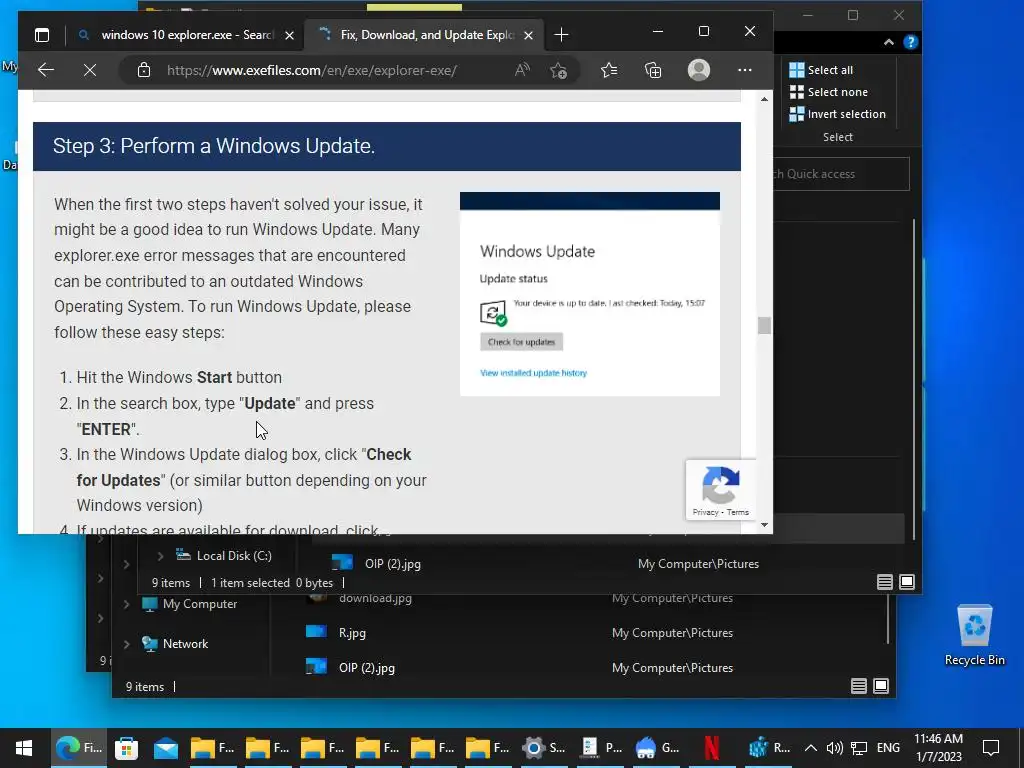Viewport: 1024px width, 768px height.
Task: Stop loading the exefiles.com page
Action: coord(90,70)
